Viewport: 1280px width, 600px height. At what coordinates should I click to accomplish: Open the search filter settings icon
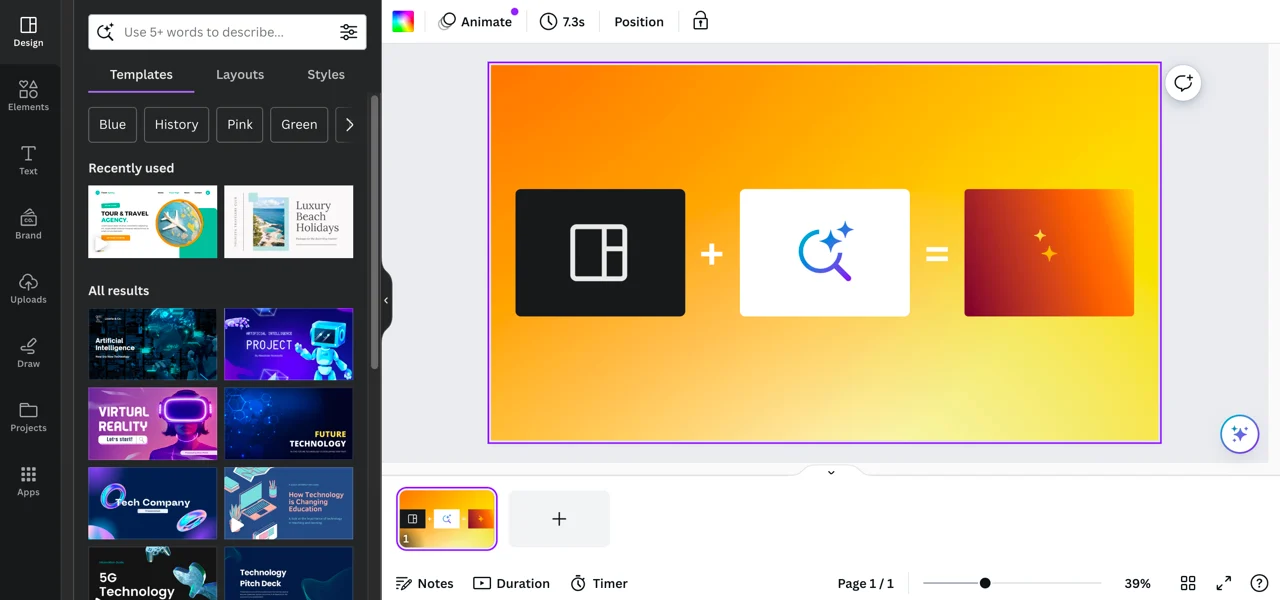pyautogui.click(x=348, y=32)
